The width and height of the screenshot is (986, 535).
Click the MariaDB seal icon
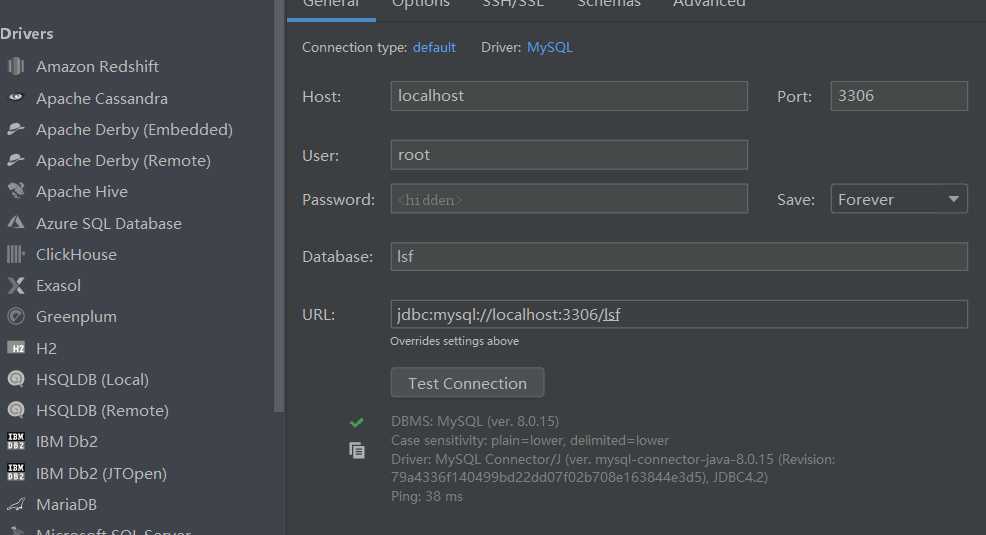pyautogui.click(x=16, y=504)
